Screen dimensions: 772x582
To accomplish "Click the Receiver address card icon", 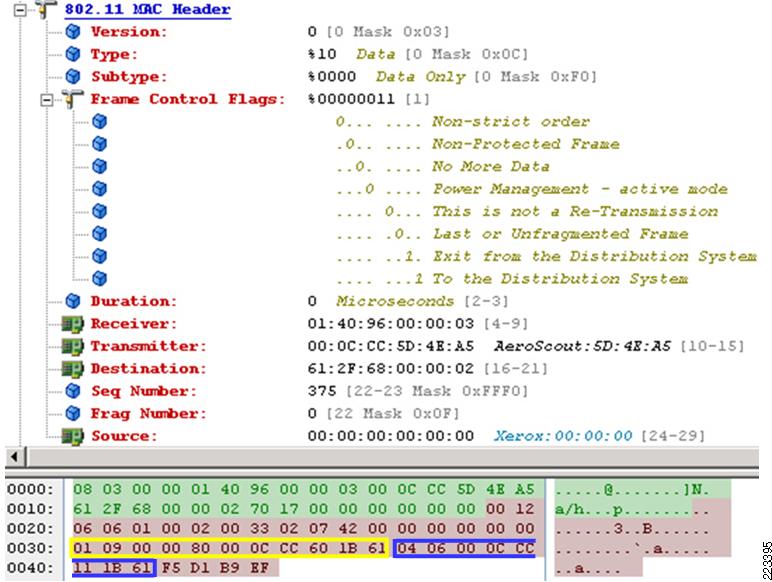I will point(72,324).
